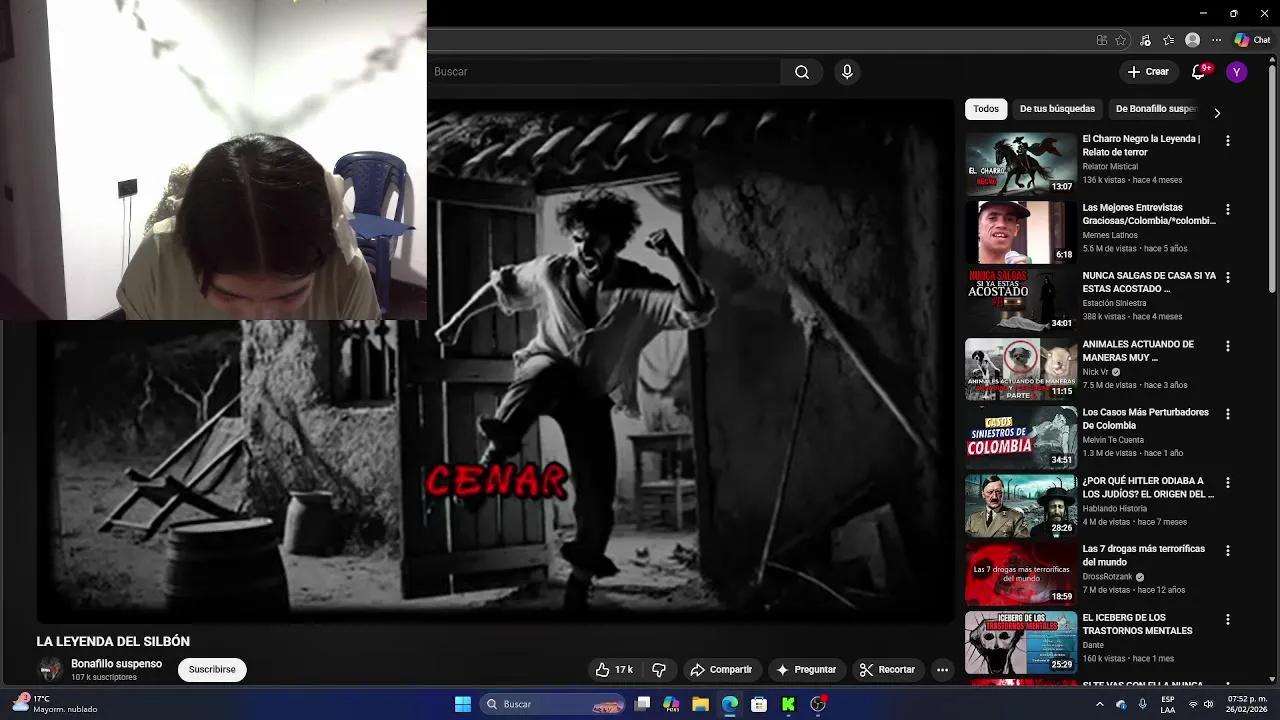This screenshot has width=1280, height=720.
Task: Click the Preguntar button
Action: pyautogui.click(x=806, y=670)
